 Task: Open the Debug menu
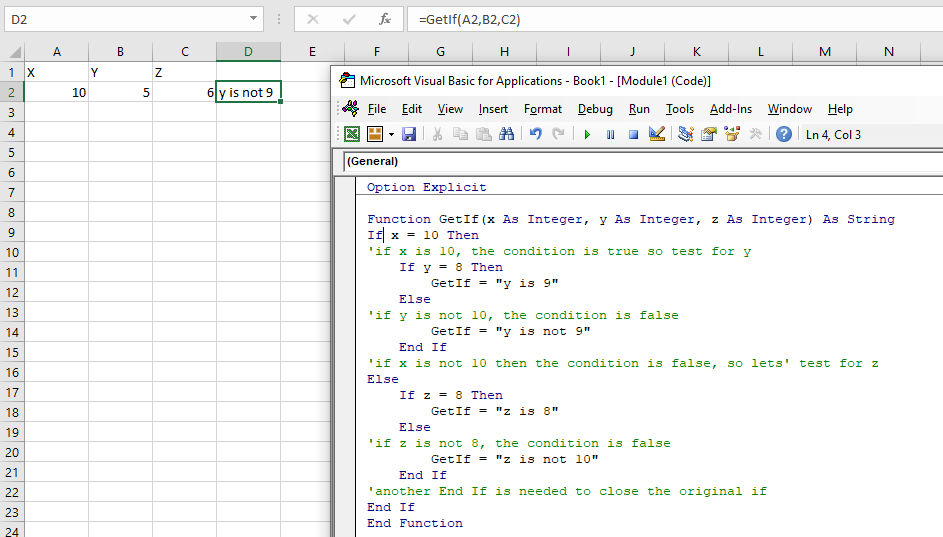point(595,109)
